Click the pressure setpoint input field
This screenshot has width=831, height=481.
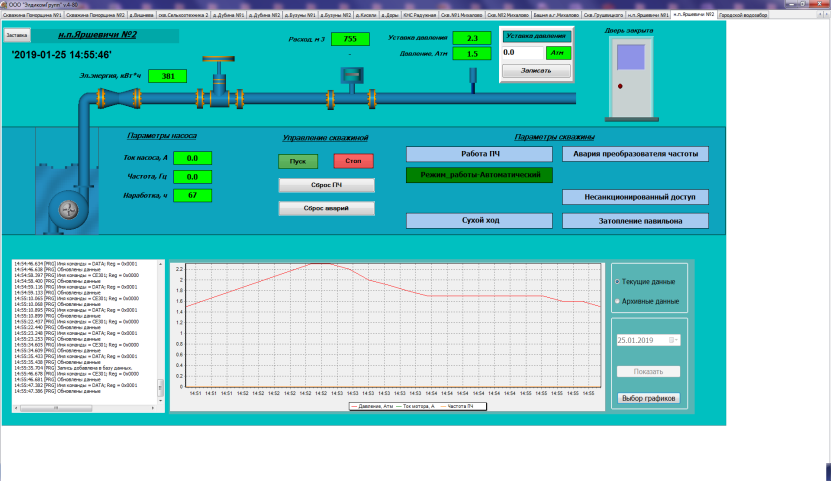click(x=523, y=52)
